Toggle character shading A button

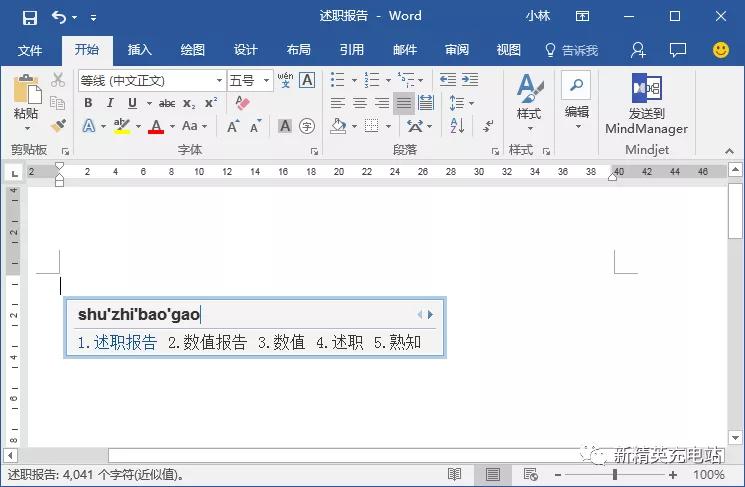[x=285, y=126]
